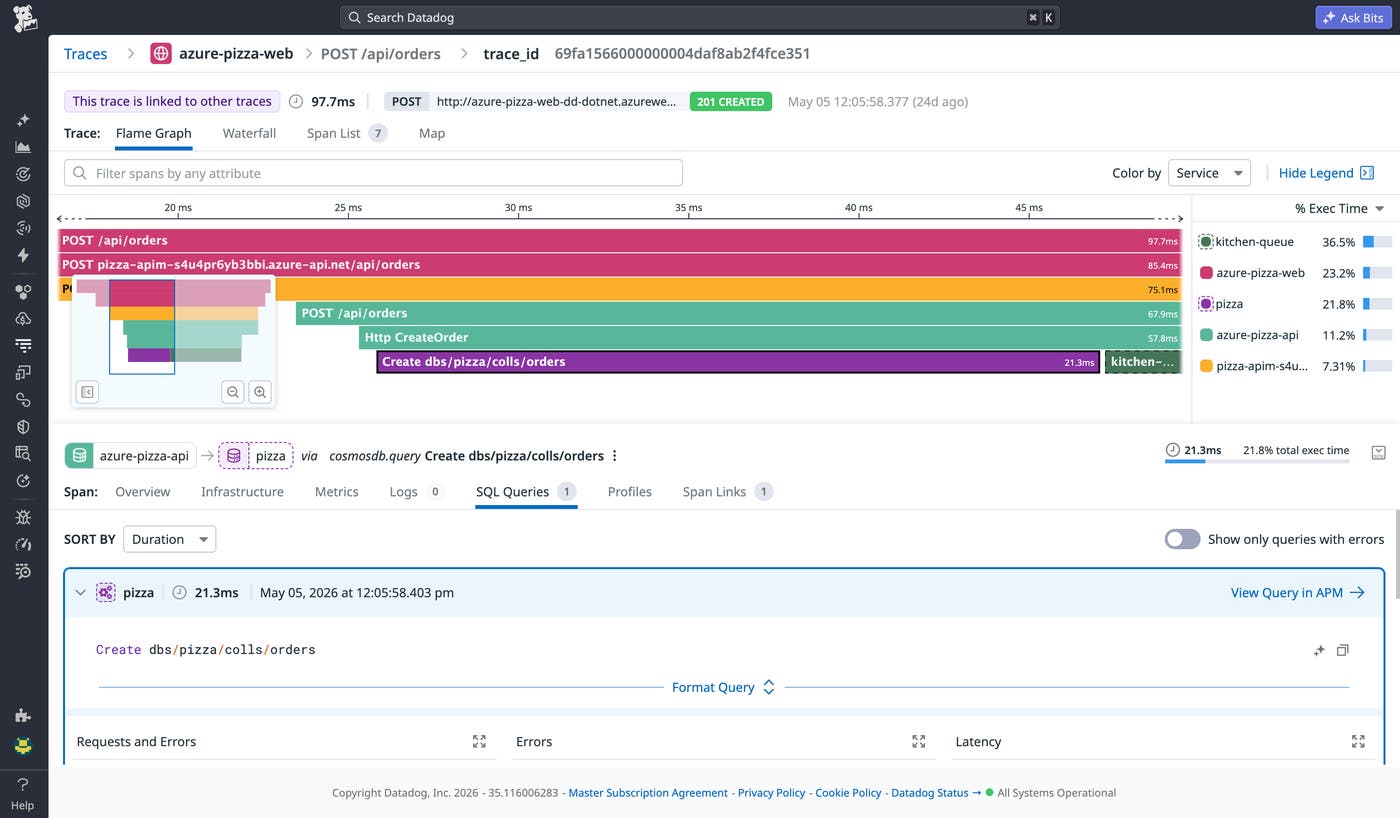Click the Ask Bits button
The image size is (1400, 818).
click(x=1353, y=18)
